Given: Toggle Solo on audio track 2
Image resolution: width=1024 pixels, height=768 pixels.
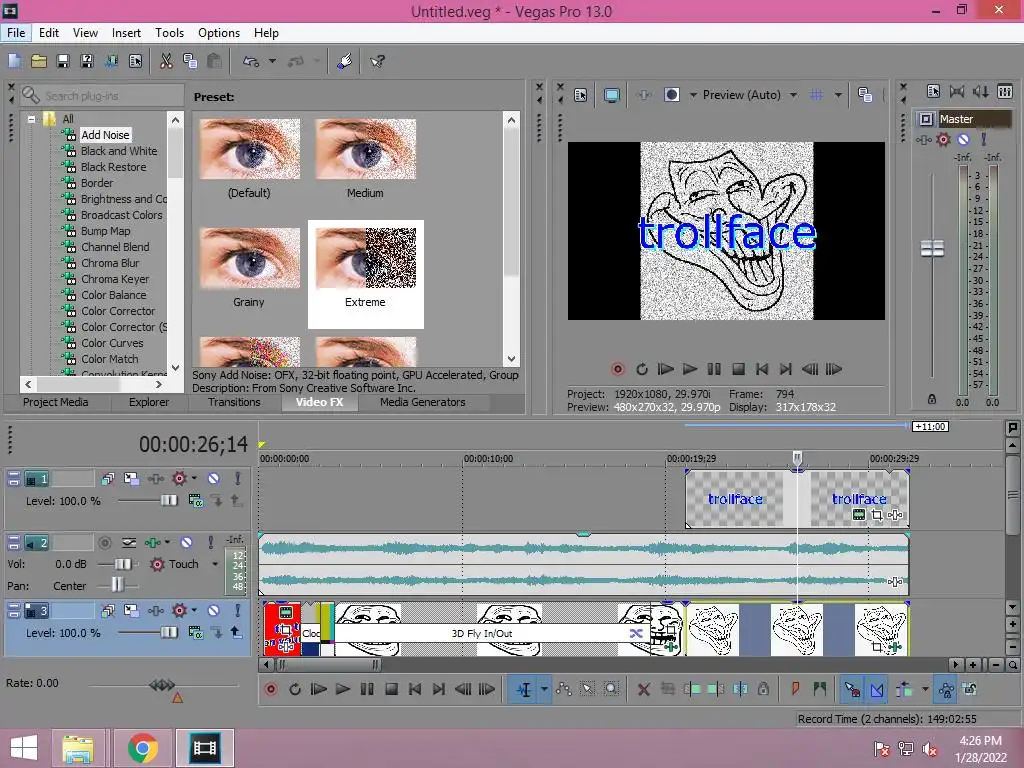Looking at the screenshot, I should (x=210, y=543).
